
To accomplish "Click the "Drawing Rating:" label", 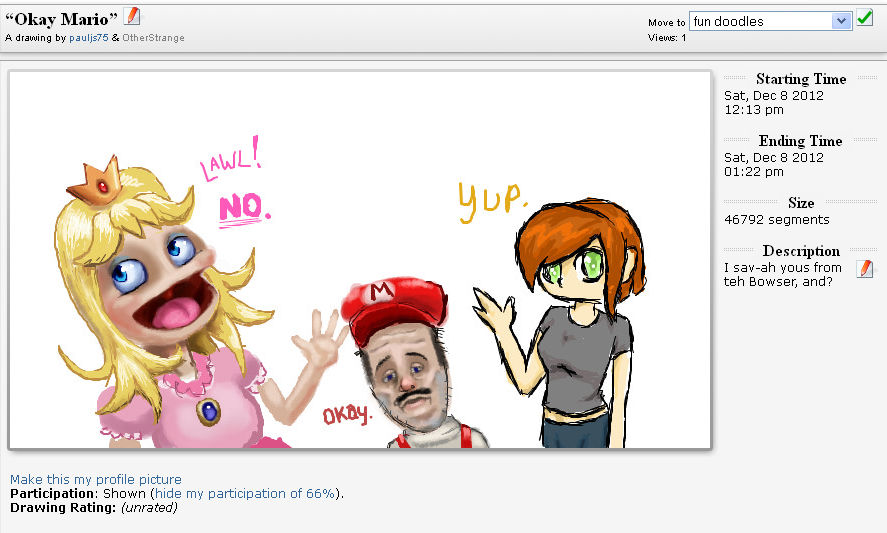I will point(63,508).
